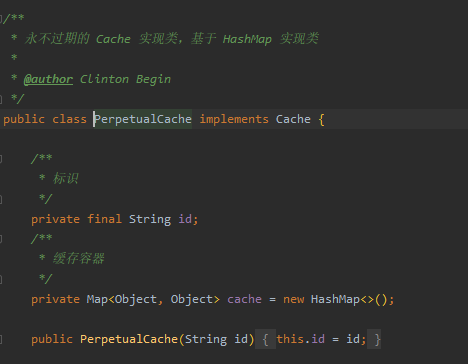The image size is (468, 364).
Task: Click the id field name in the private final declaration
Action: pyautogui.click(x=185, y=219)
